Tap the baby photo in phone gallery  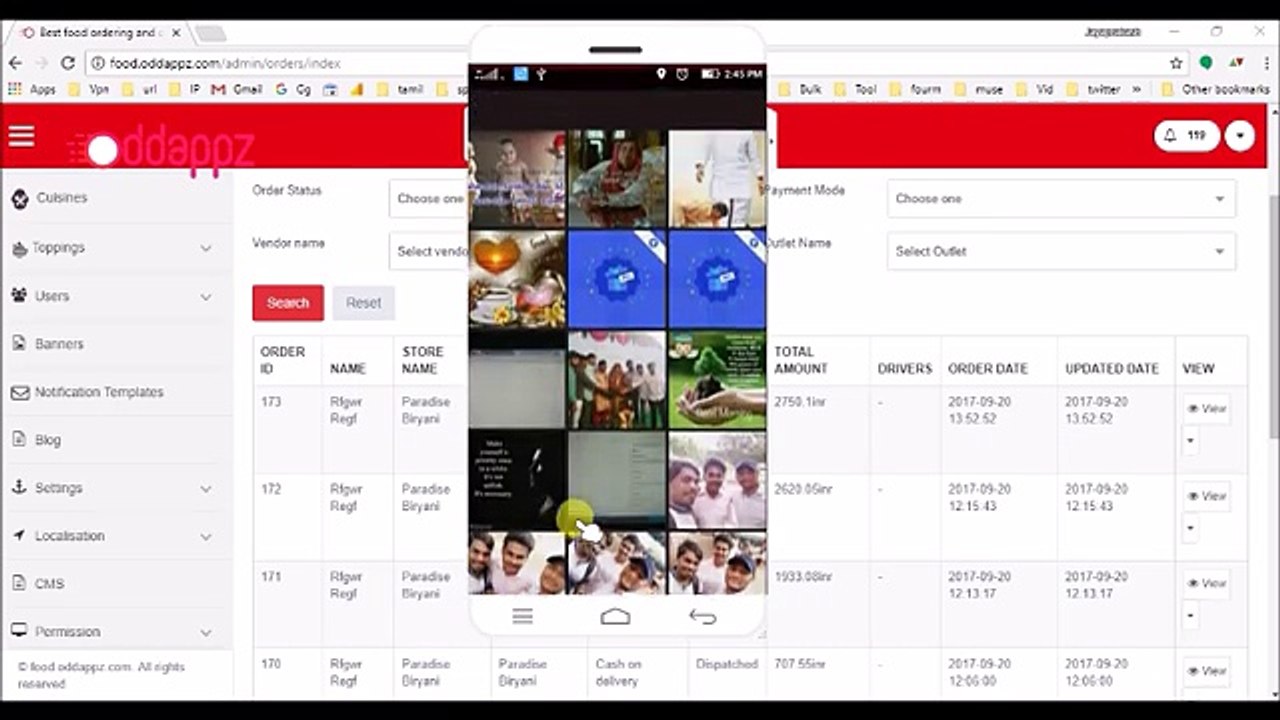point(517,179)
